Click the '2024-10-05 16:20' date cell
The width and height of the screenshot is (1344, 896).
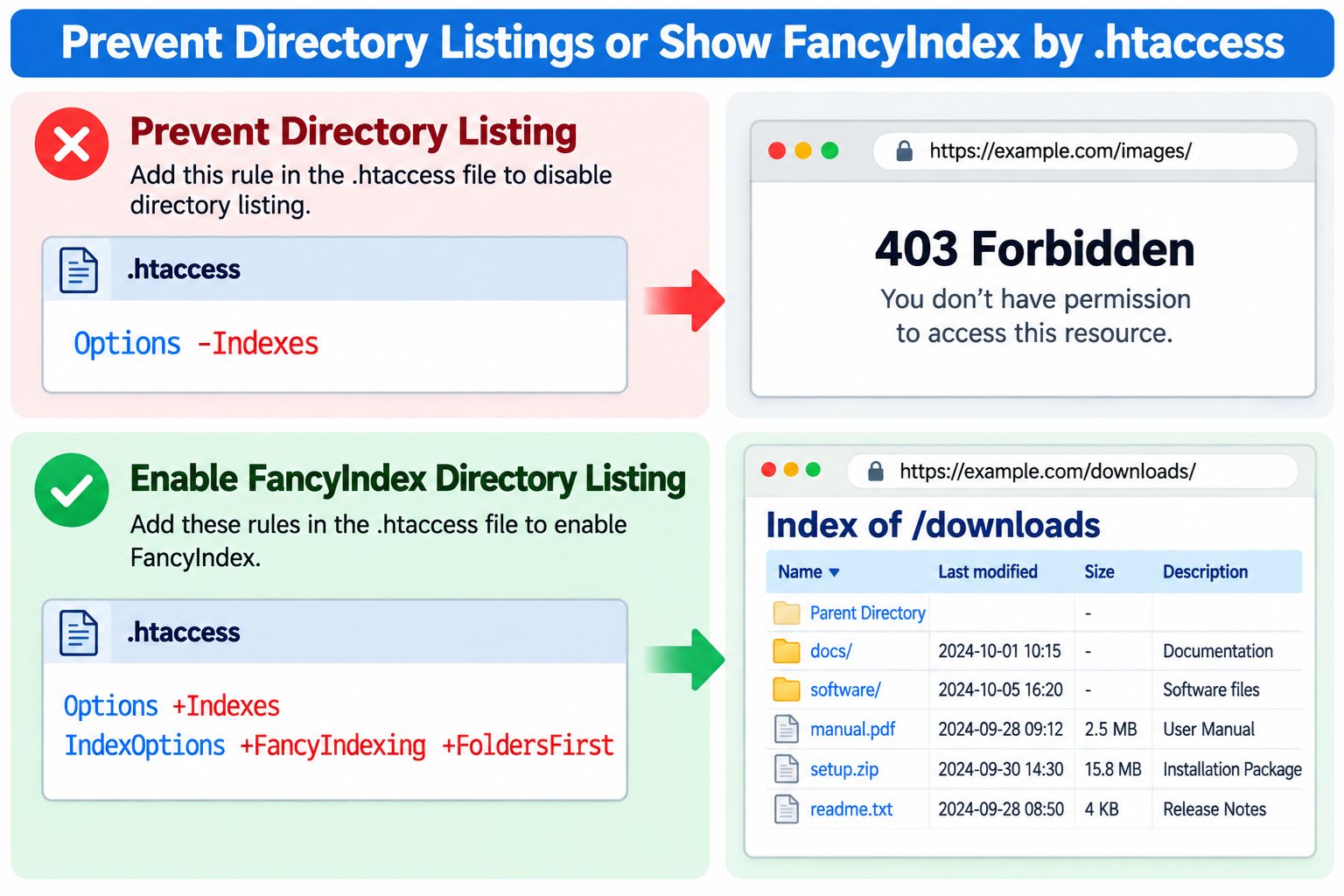[1000, 689]
